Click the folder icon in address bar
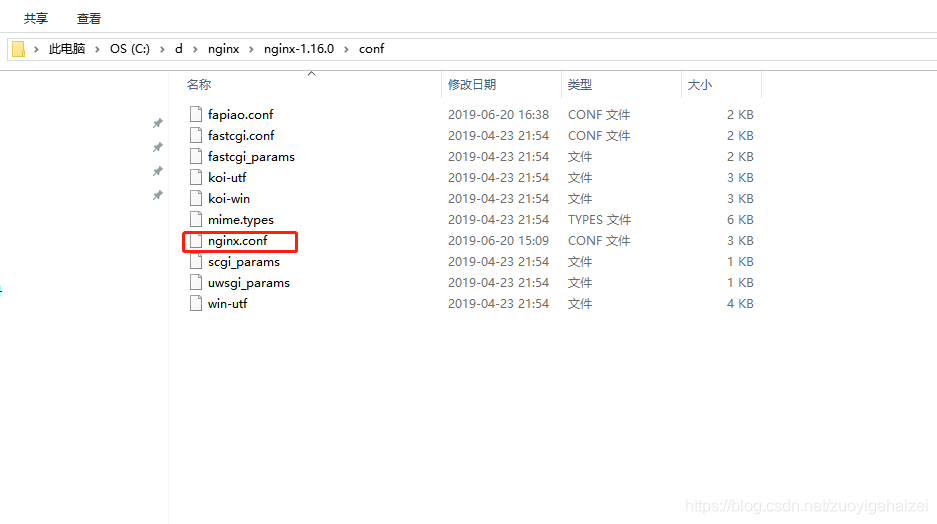The height and width of the screenshot is (524, 937). coord(19,49)
